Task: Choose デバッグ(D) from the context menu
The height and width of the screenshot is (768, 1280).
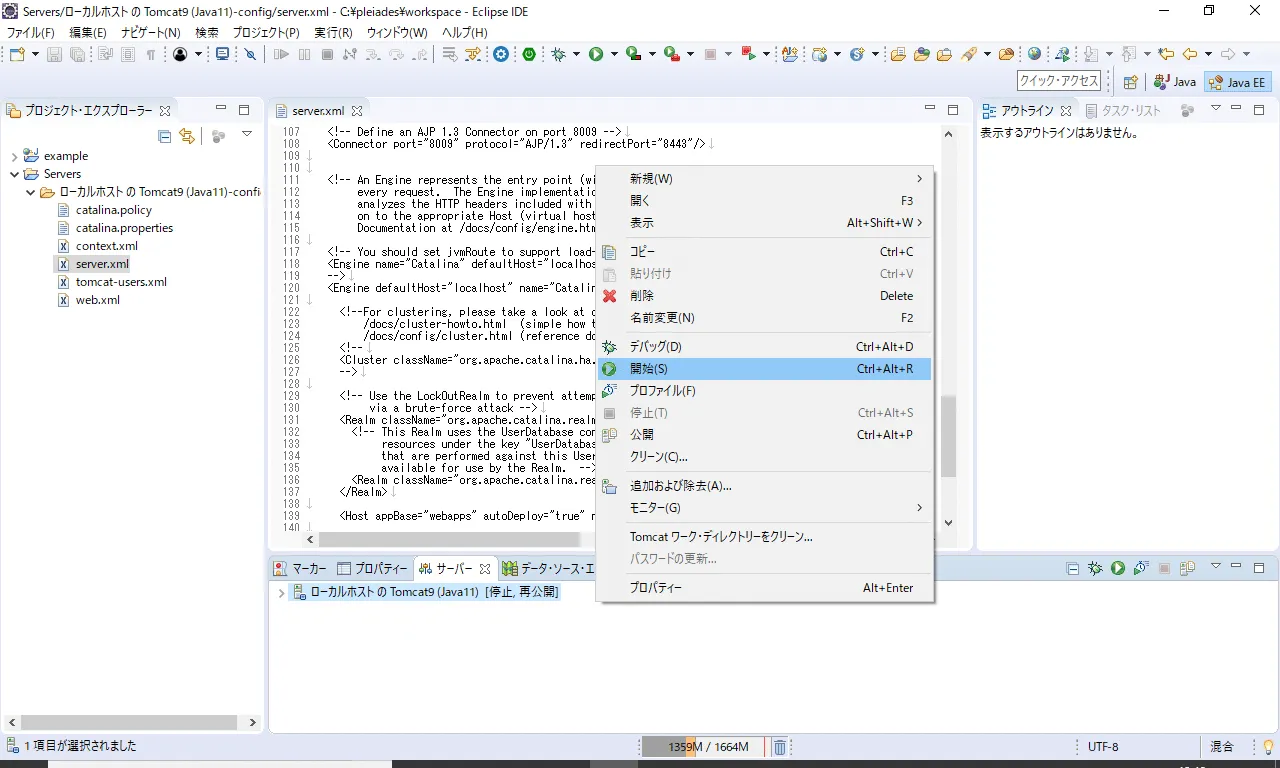Action: (x=765, y=347)
